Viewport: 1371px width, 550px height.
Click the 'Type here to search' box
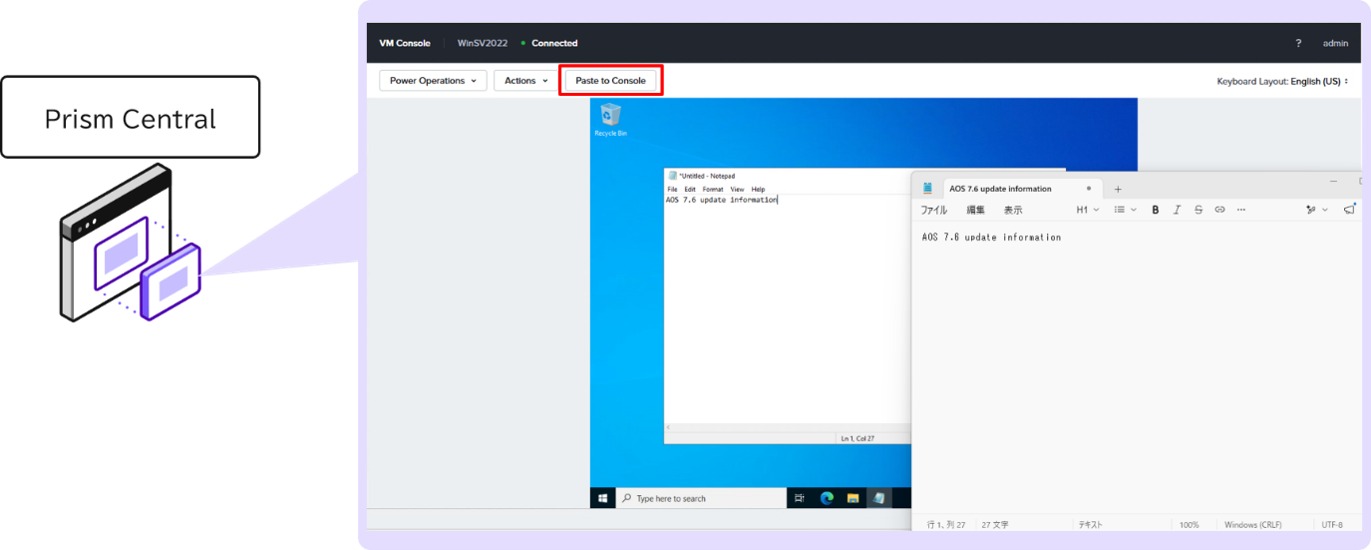coord(700,498)
